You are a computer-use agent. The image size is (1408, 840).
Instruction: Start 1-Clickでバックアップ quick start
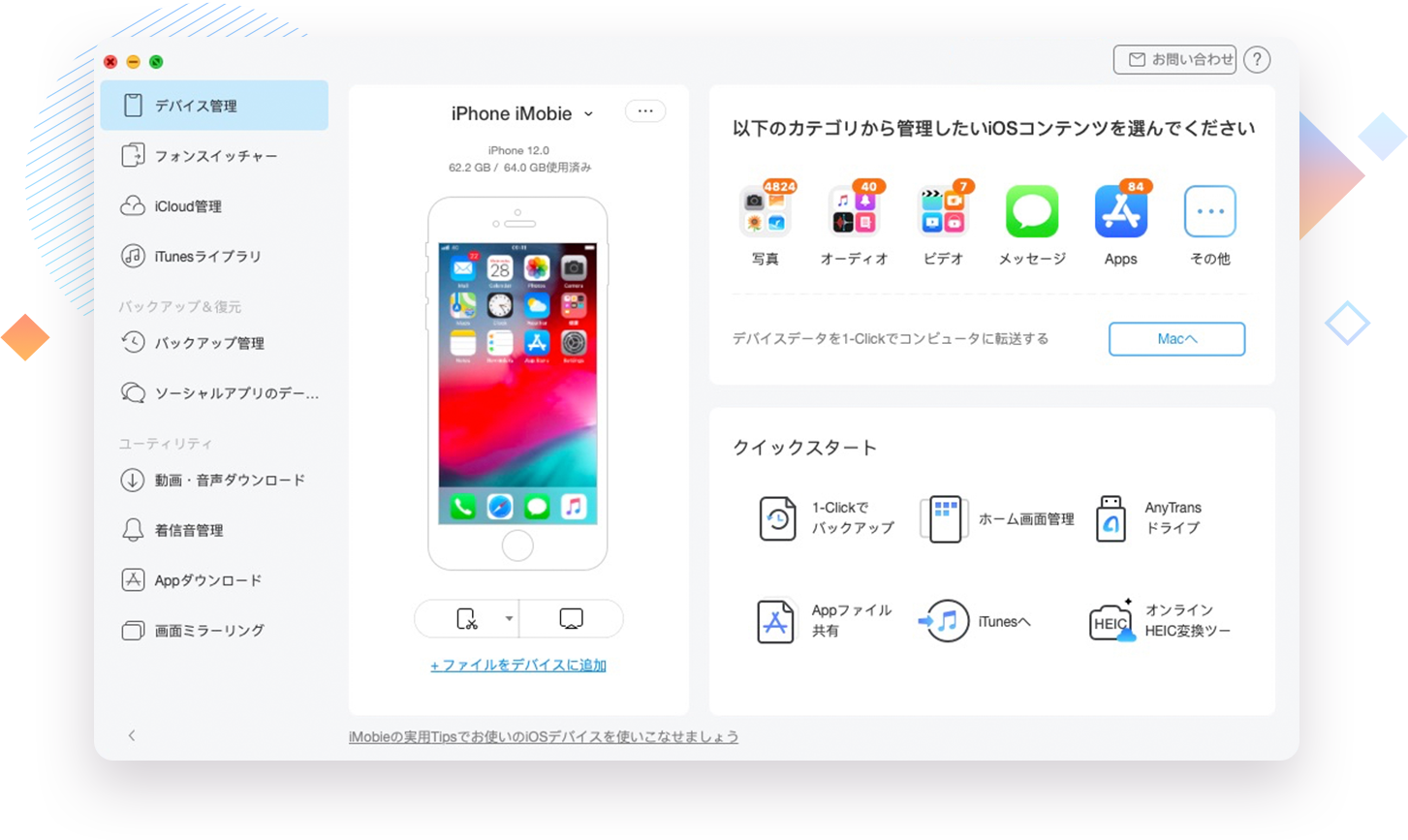pos(826,518)
